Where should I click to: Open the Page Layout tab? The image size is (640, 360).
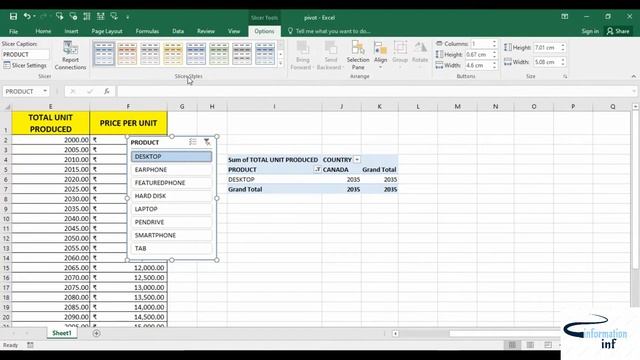(107, 31)
